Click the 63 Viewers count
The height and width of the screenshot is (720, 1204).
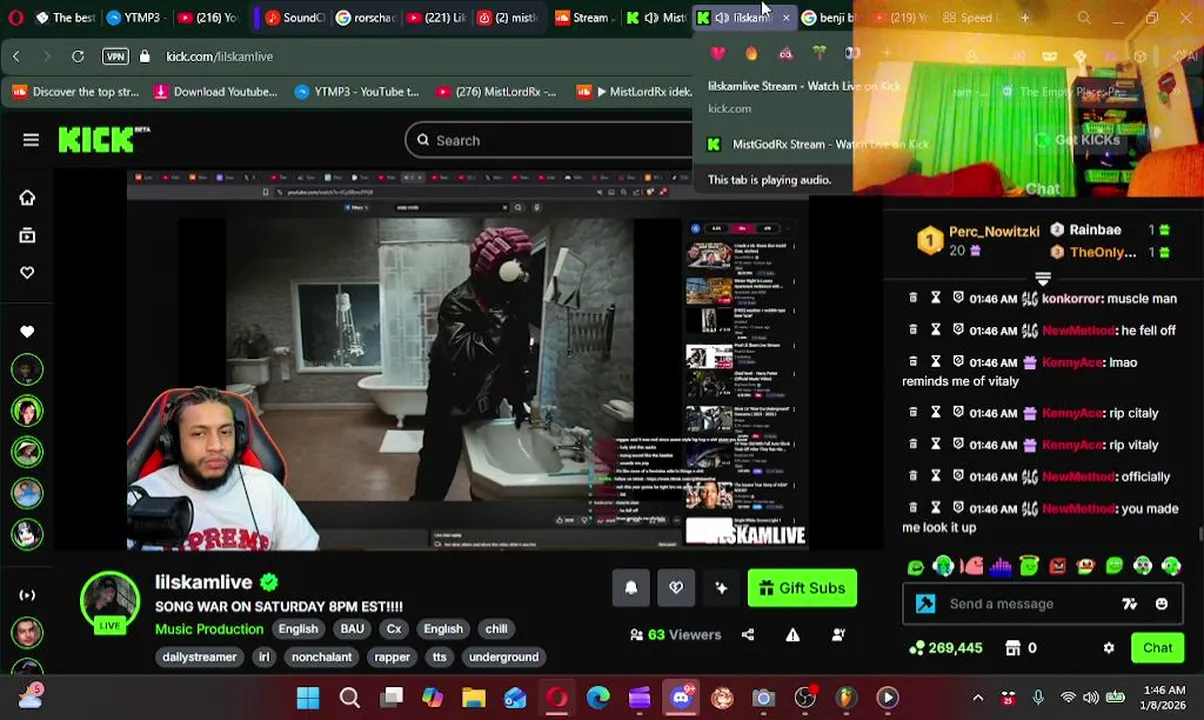click(x=675, y=634)
